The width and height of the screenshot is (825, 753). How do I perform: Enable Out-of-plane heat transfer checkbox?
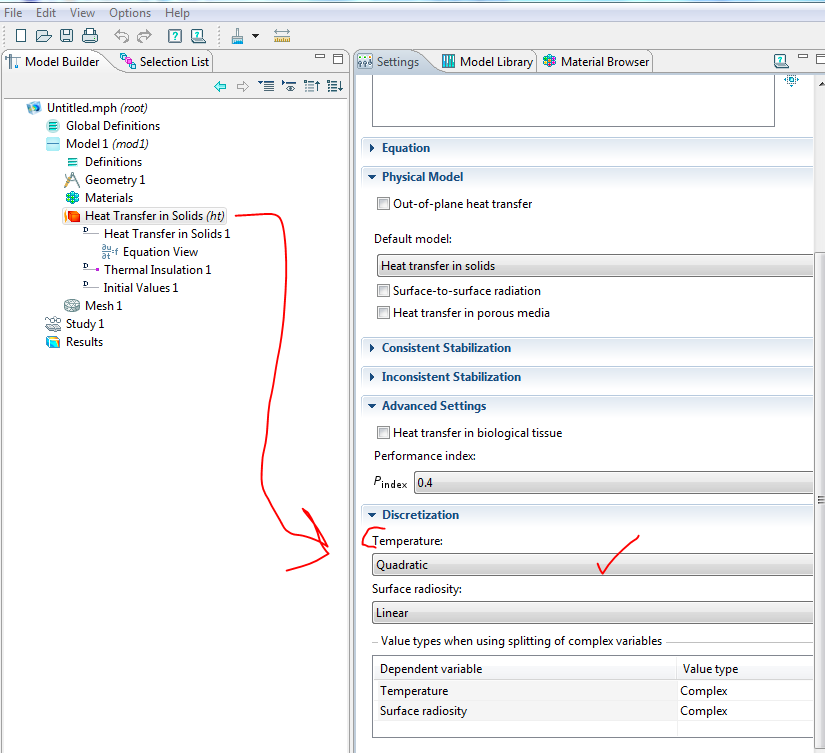pos(384,204)
